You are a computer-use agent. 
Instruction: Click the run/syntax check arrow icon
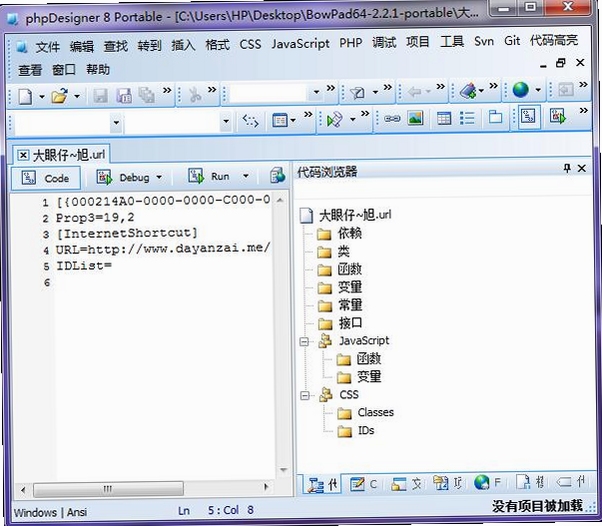point(334,120)
